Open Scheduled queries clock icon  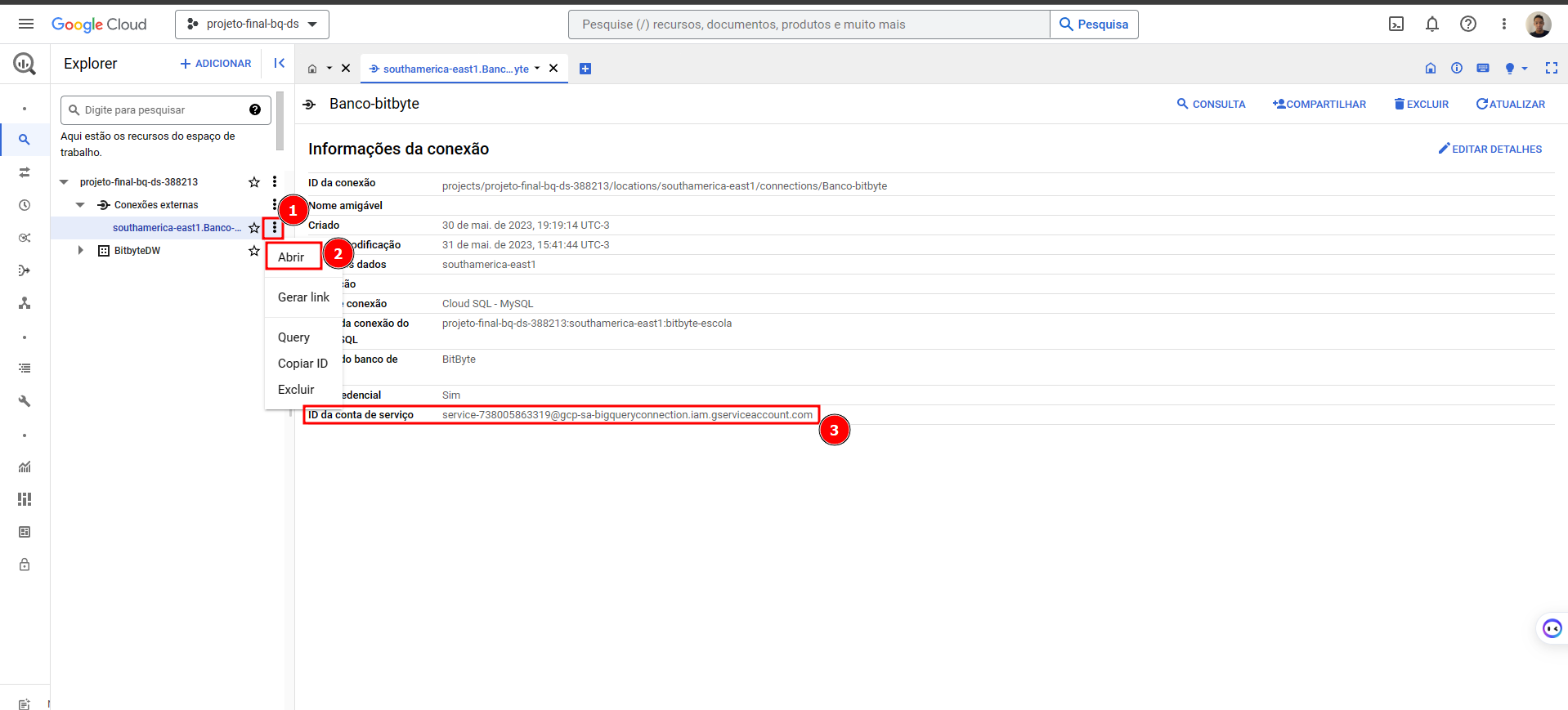[x=25, y=205]
